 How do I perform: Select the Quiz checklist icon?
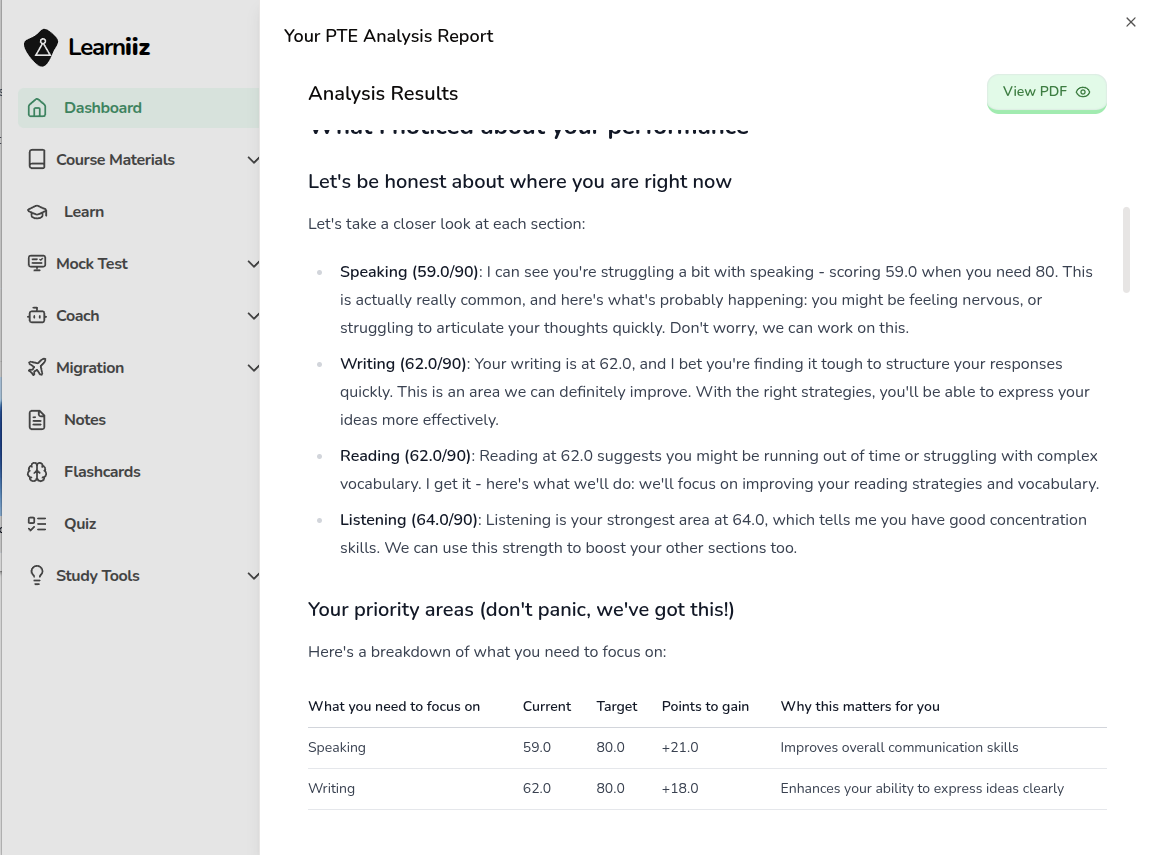click(x=36, y=523)
